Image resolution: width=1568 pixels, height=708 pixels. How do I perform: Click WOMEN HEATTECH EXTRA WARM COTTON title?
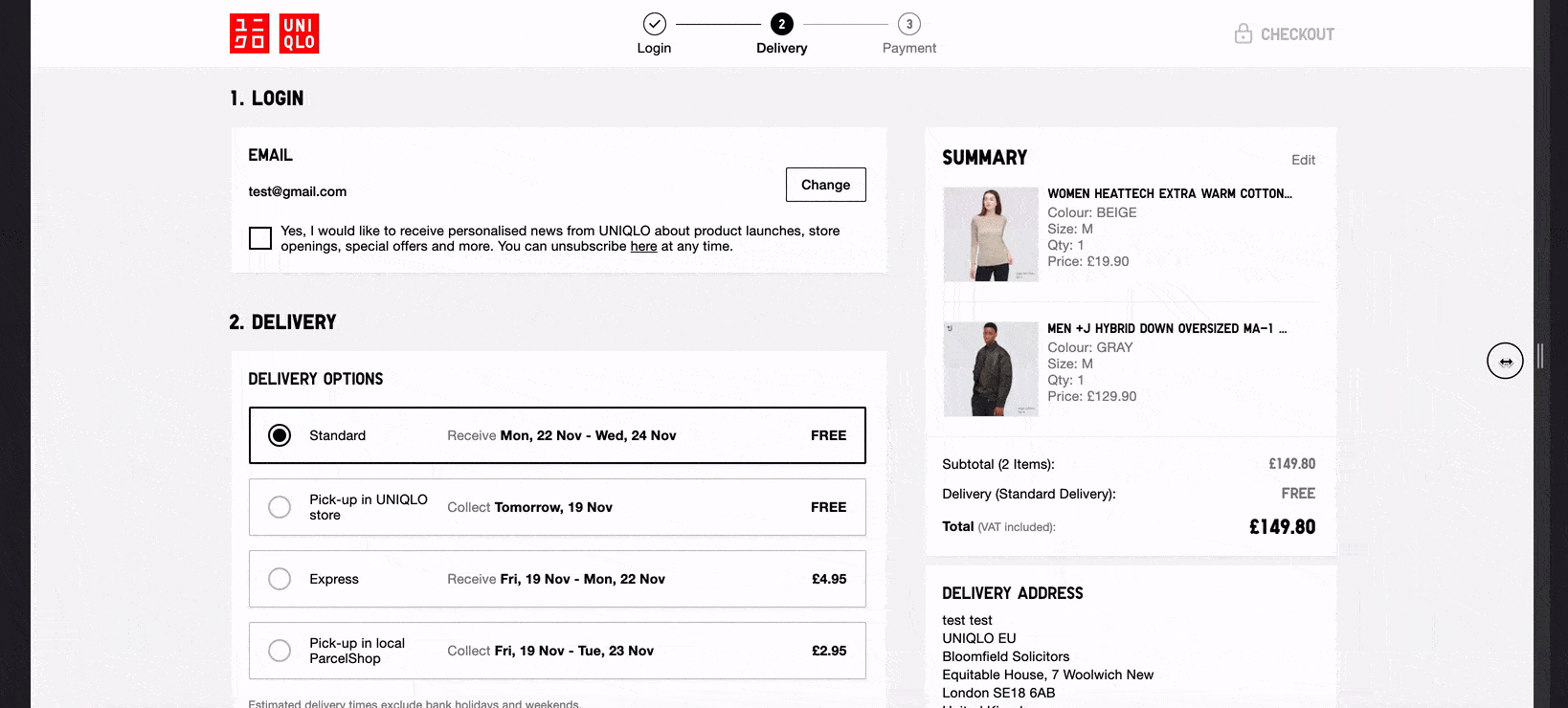(1170, 193)
